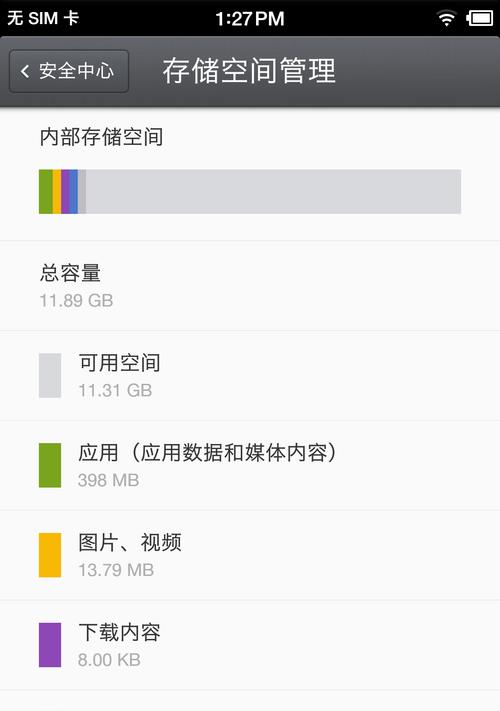Viewport: 500px width, 711px height.
Task: Tap the 内部存储空间 section header
Action: pyautogui.click(x=101, y=136)
